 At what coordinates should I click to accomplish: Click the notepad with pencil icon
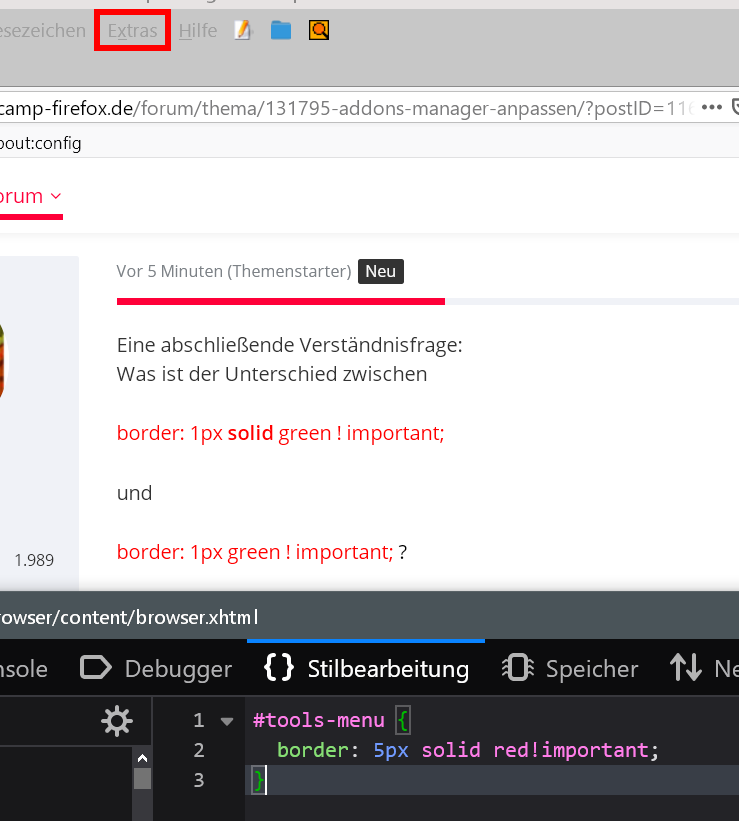pyautogui.click(x=243, y=31)
